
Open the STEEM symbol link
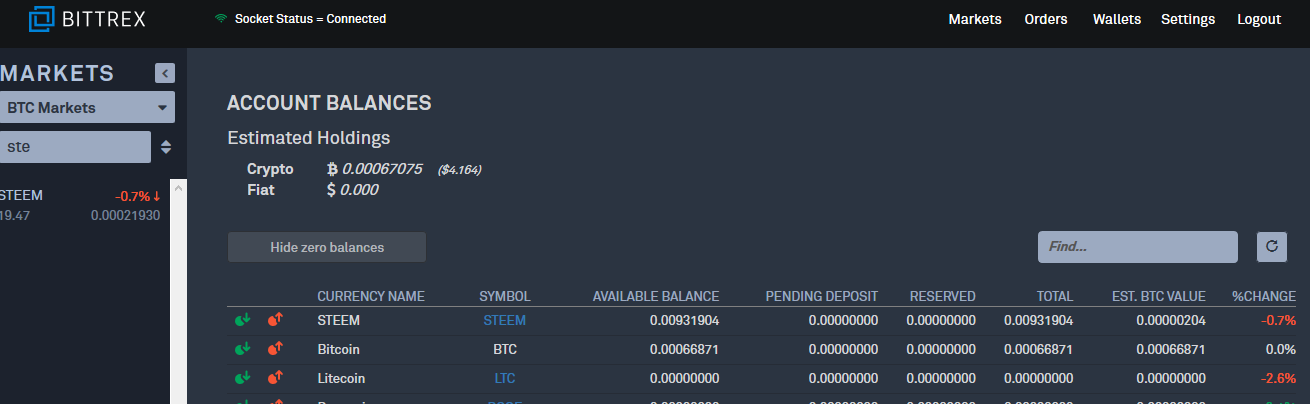tap(504, 320)
